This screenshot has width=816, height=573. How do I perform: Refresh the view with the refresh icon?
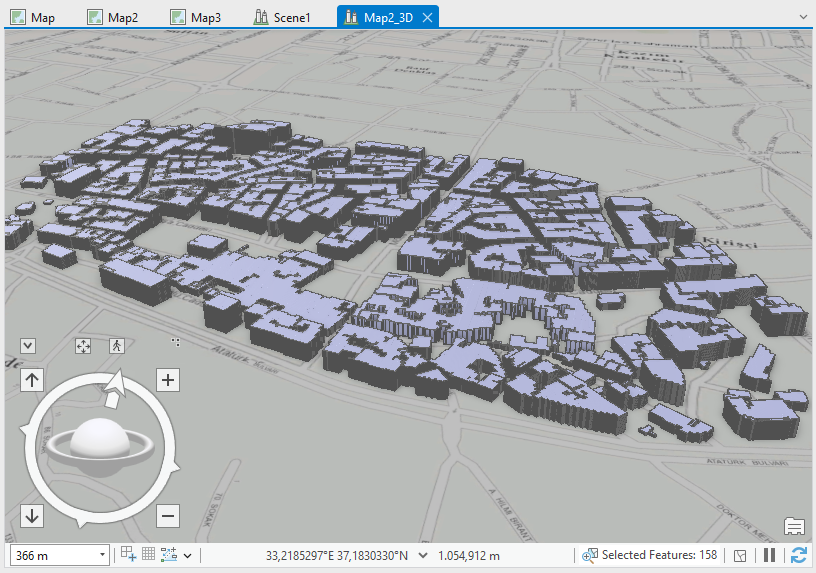coord(798,555)
